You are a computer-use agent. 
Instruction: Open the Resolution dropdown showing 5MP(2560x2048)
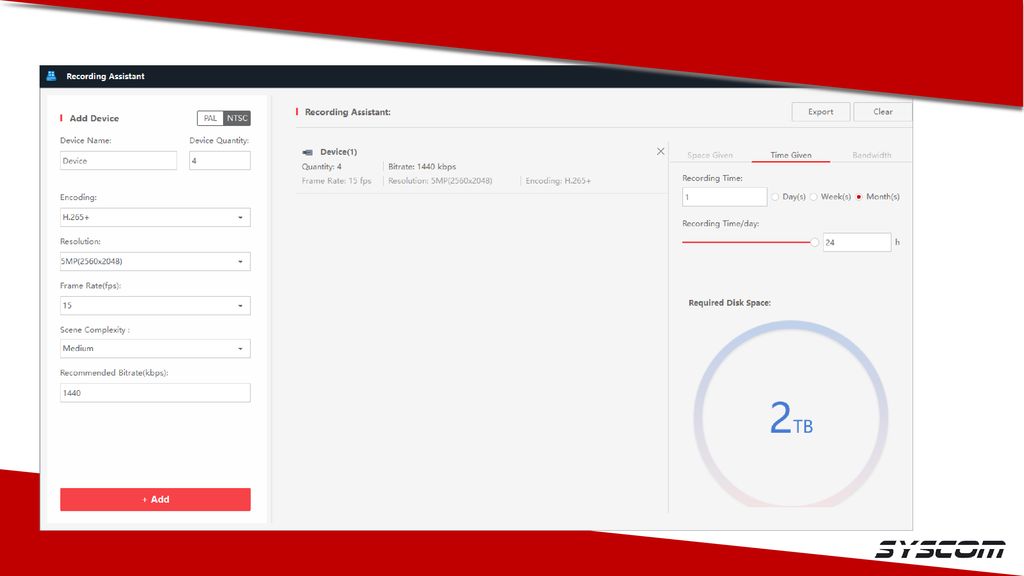click(155, 261)
